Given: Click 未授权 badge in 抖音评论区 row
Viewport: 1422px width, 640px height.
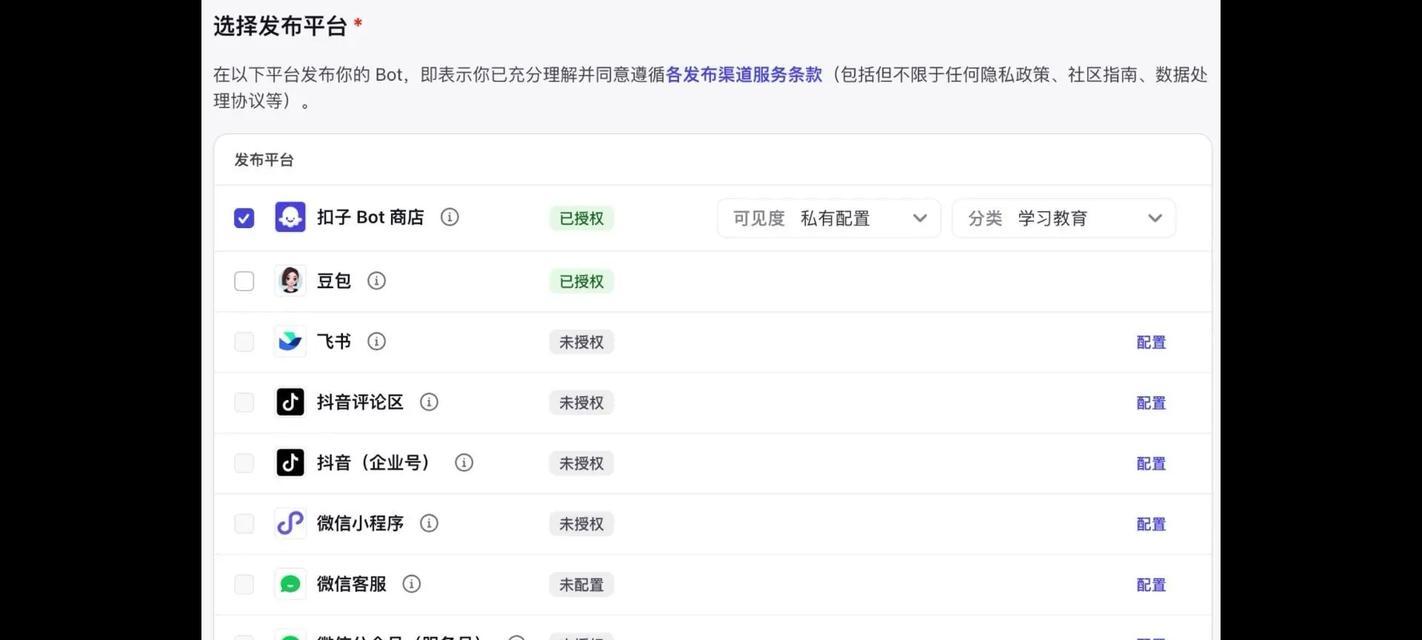Looking at the screenshot, I should [581, 403].
